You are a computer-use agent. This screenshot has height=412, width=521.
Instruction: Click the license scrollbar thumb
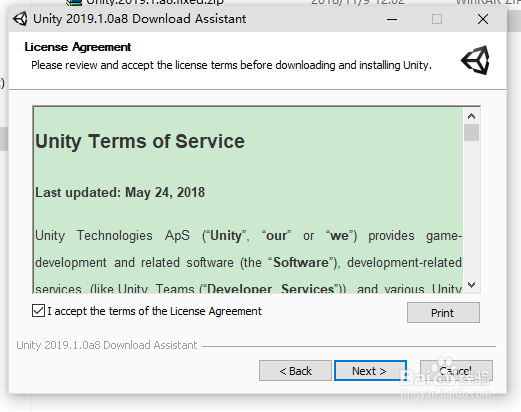[x=471, y=133]
